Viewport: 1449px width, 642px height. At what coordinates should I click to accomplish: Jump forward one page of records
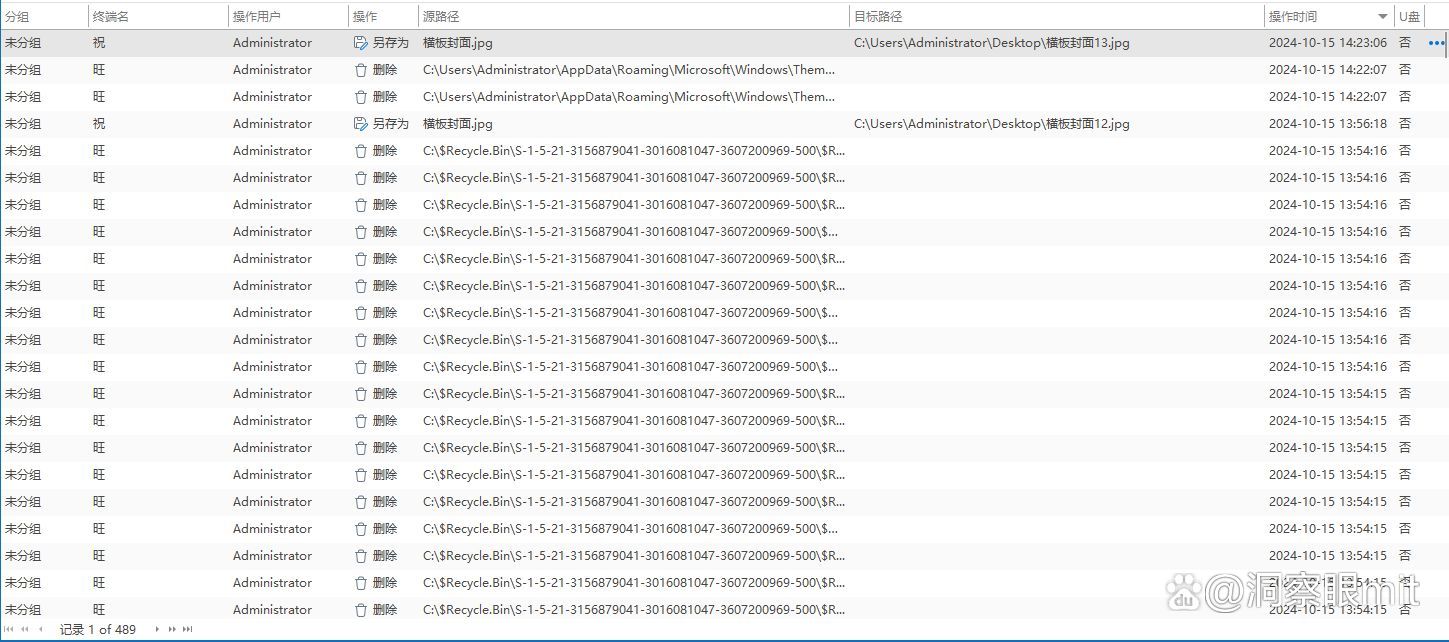[172, 629]
